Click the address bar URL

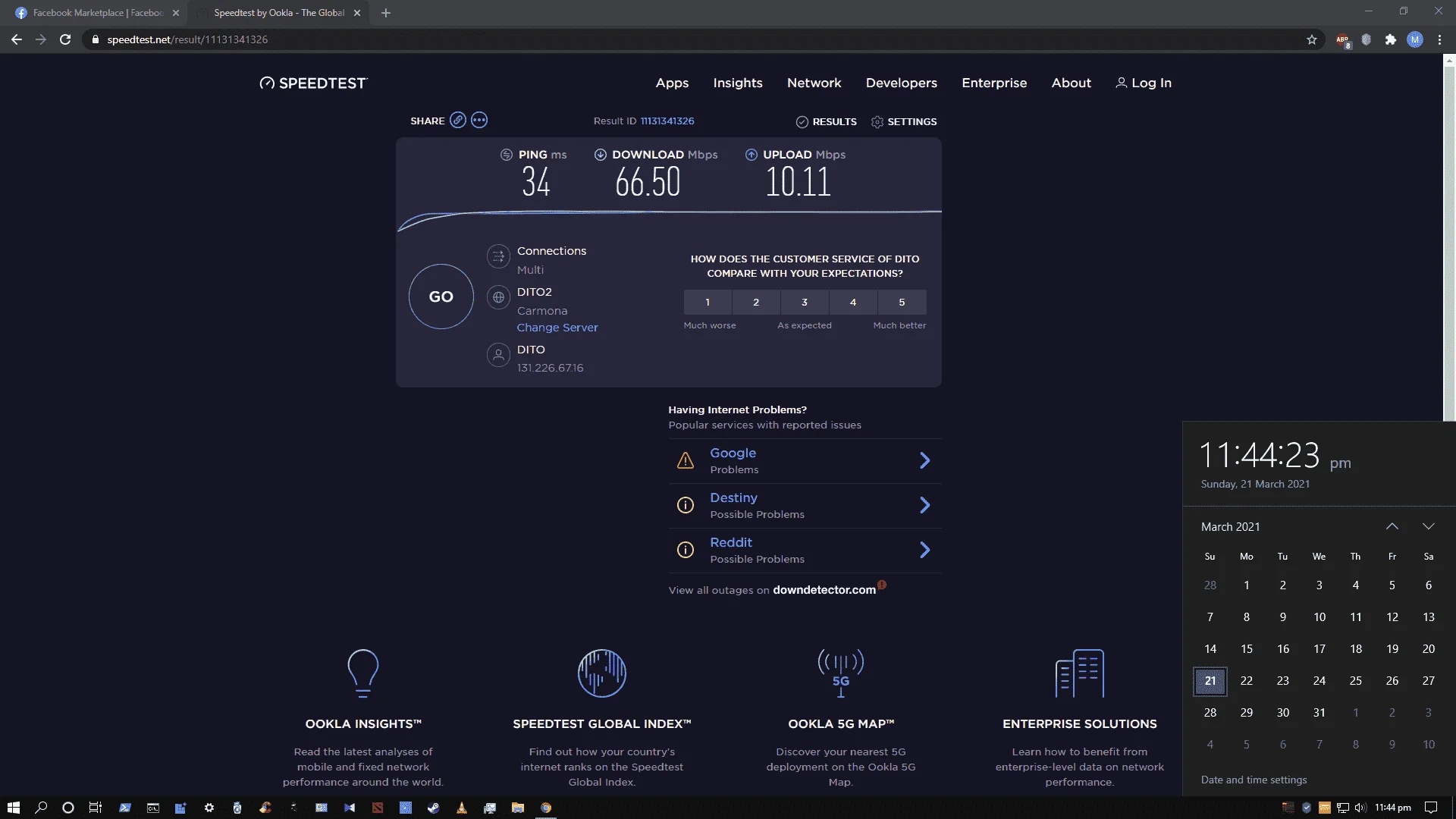tap(187, 39)
